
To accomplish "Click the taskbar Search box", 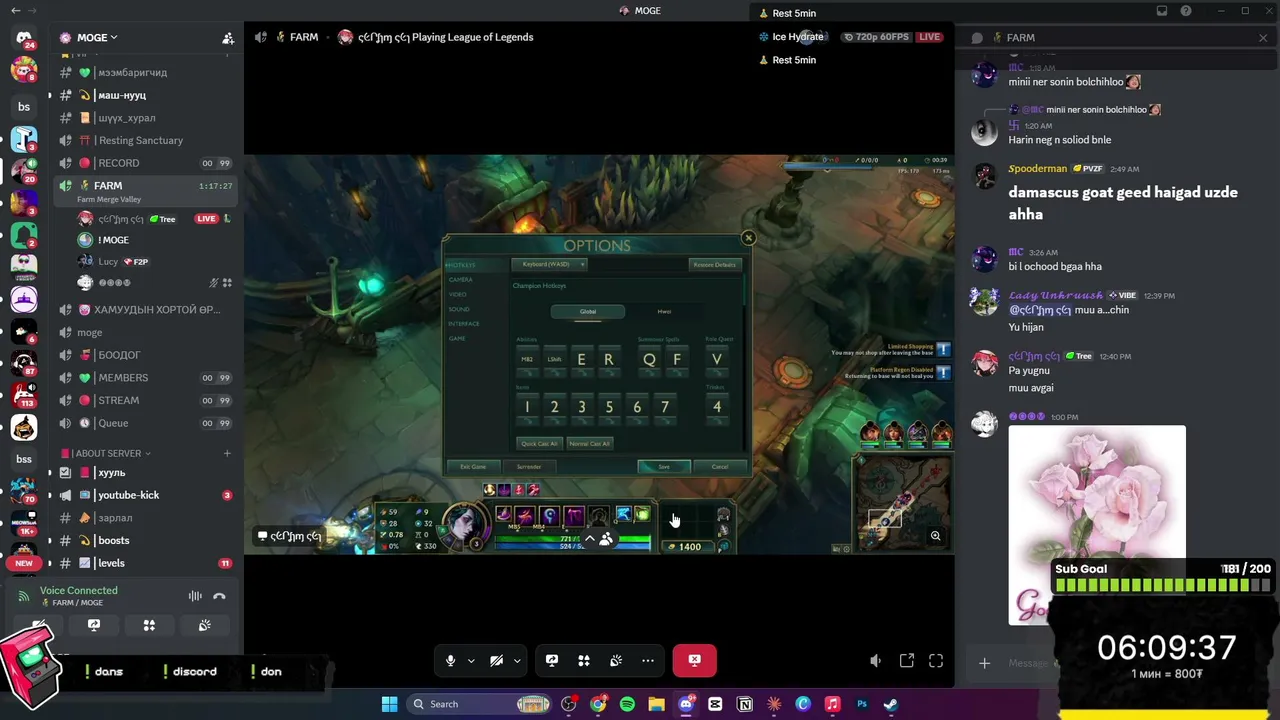I will click(x=479, y=704).
